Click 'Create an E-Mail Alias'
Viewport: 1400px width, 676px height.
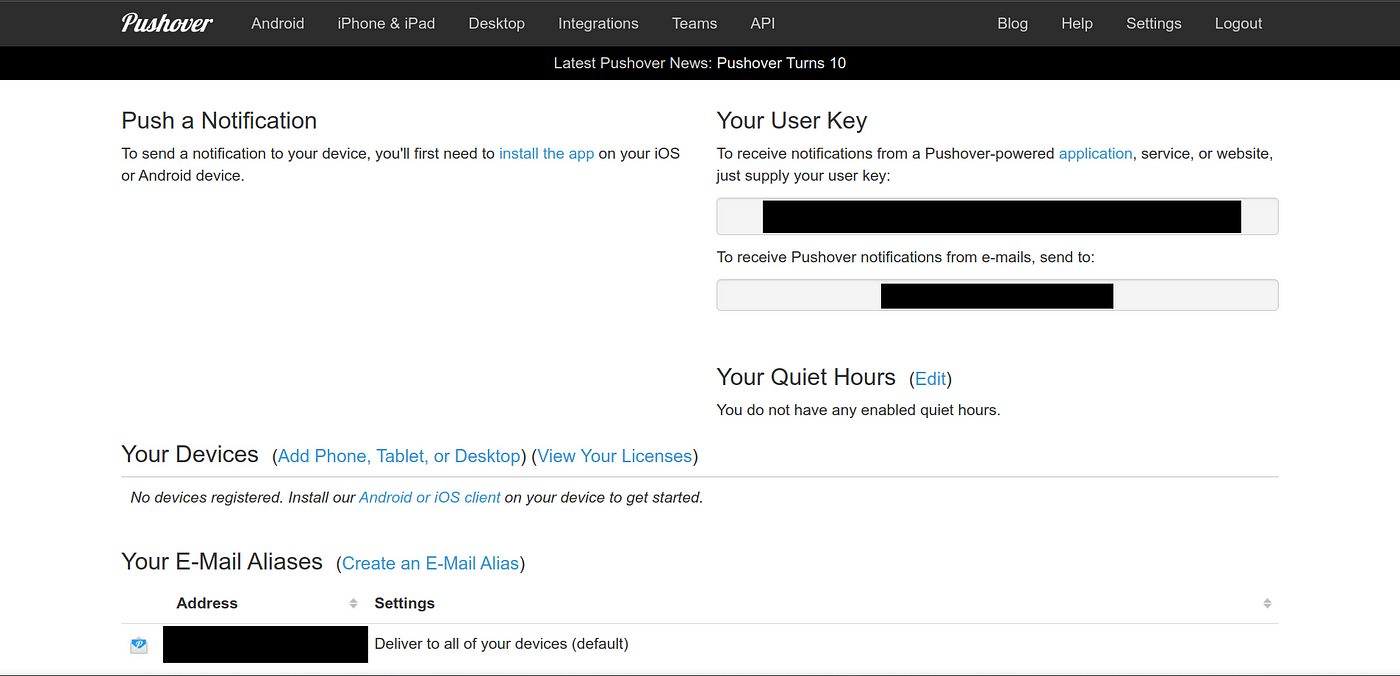[431, 563]
